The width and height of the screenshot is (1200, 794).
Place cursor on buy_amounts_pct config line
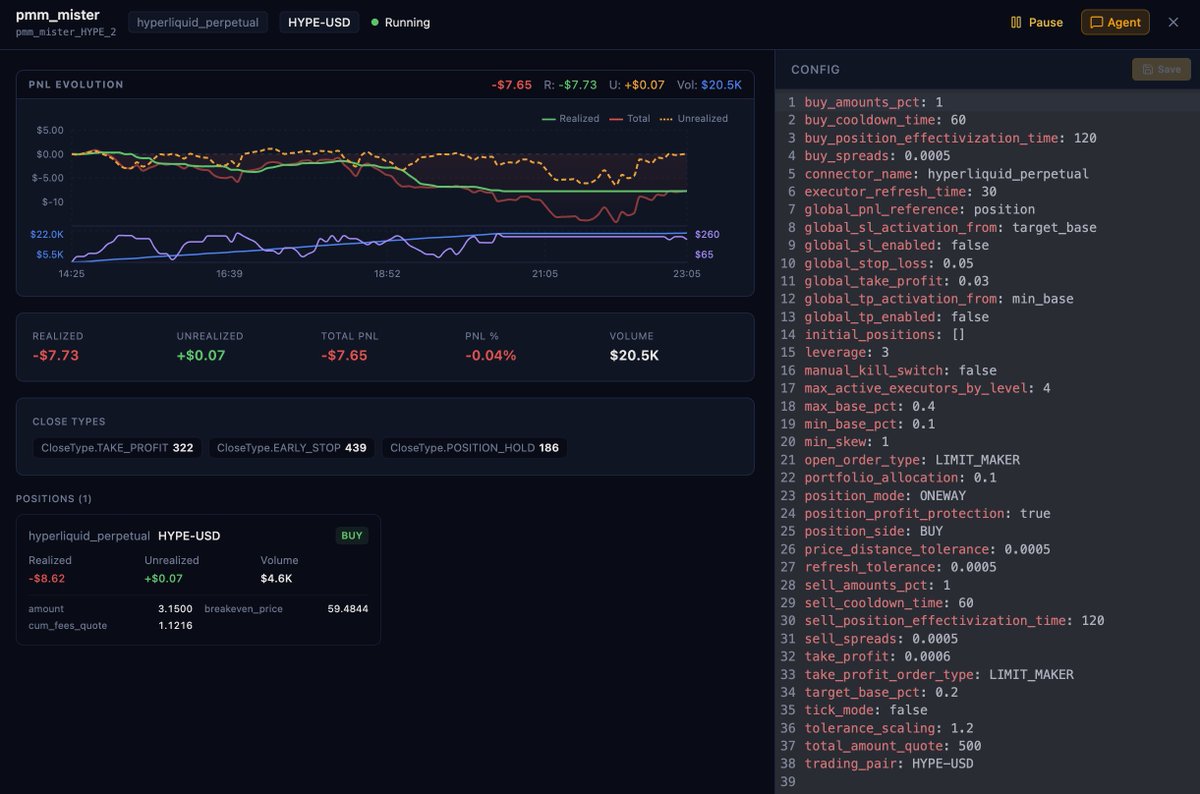[874, 102]
